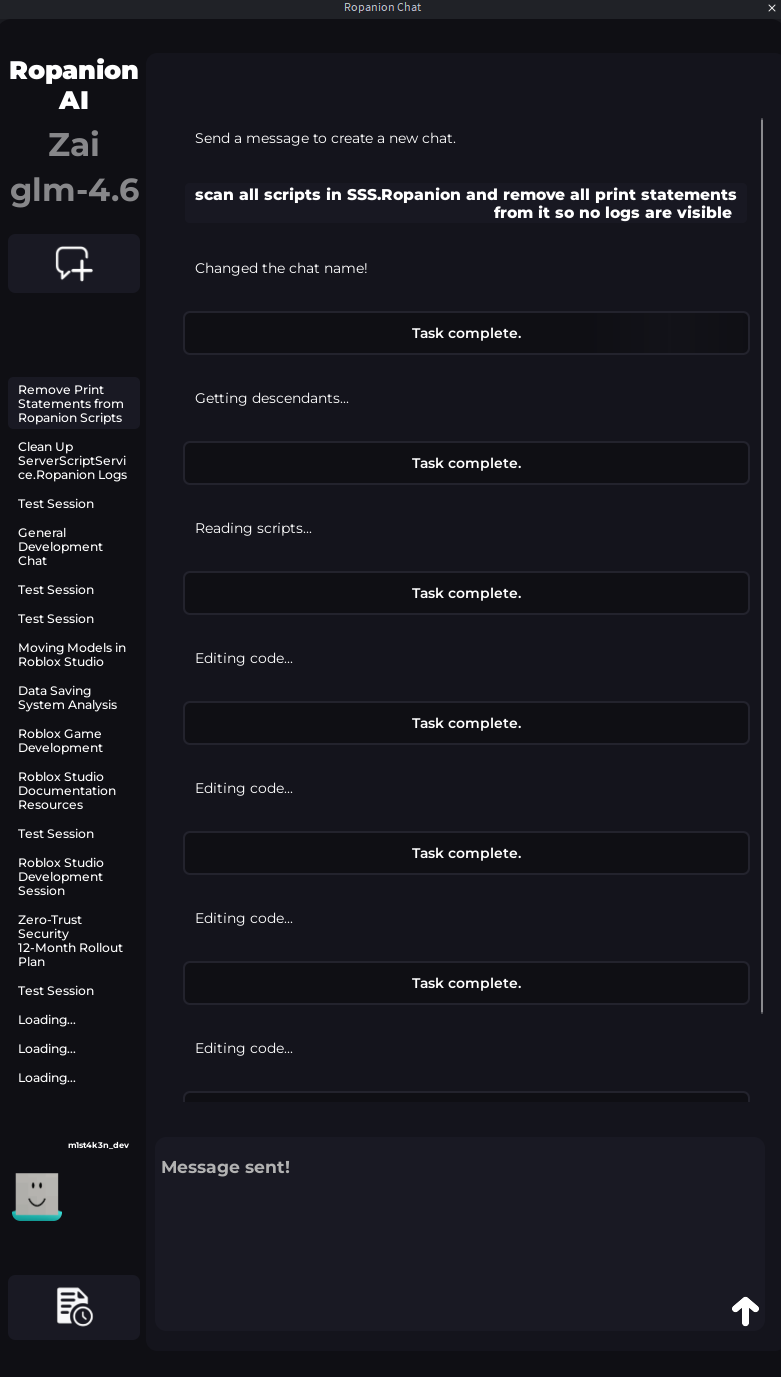Start a new chat with plus icon

coord(74,263)
